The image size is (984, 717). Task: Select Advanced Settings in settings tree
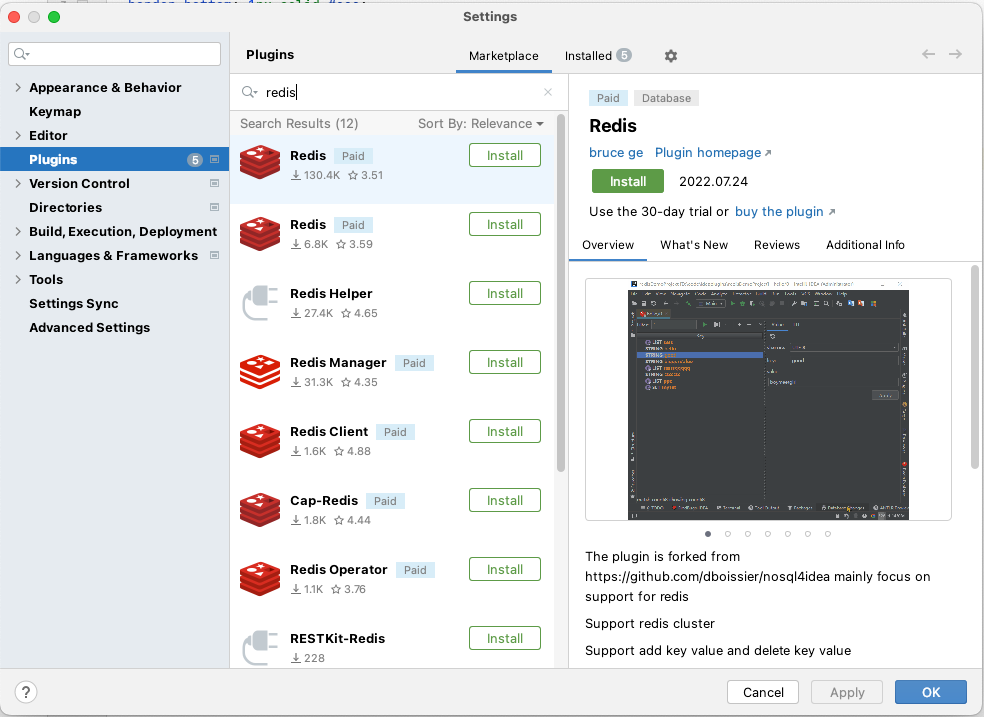pyautogui.click(x=90, y=327)
